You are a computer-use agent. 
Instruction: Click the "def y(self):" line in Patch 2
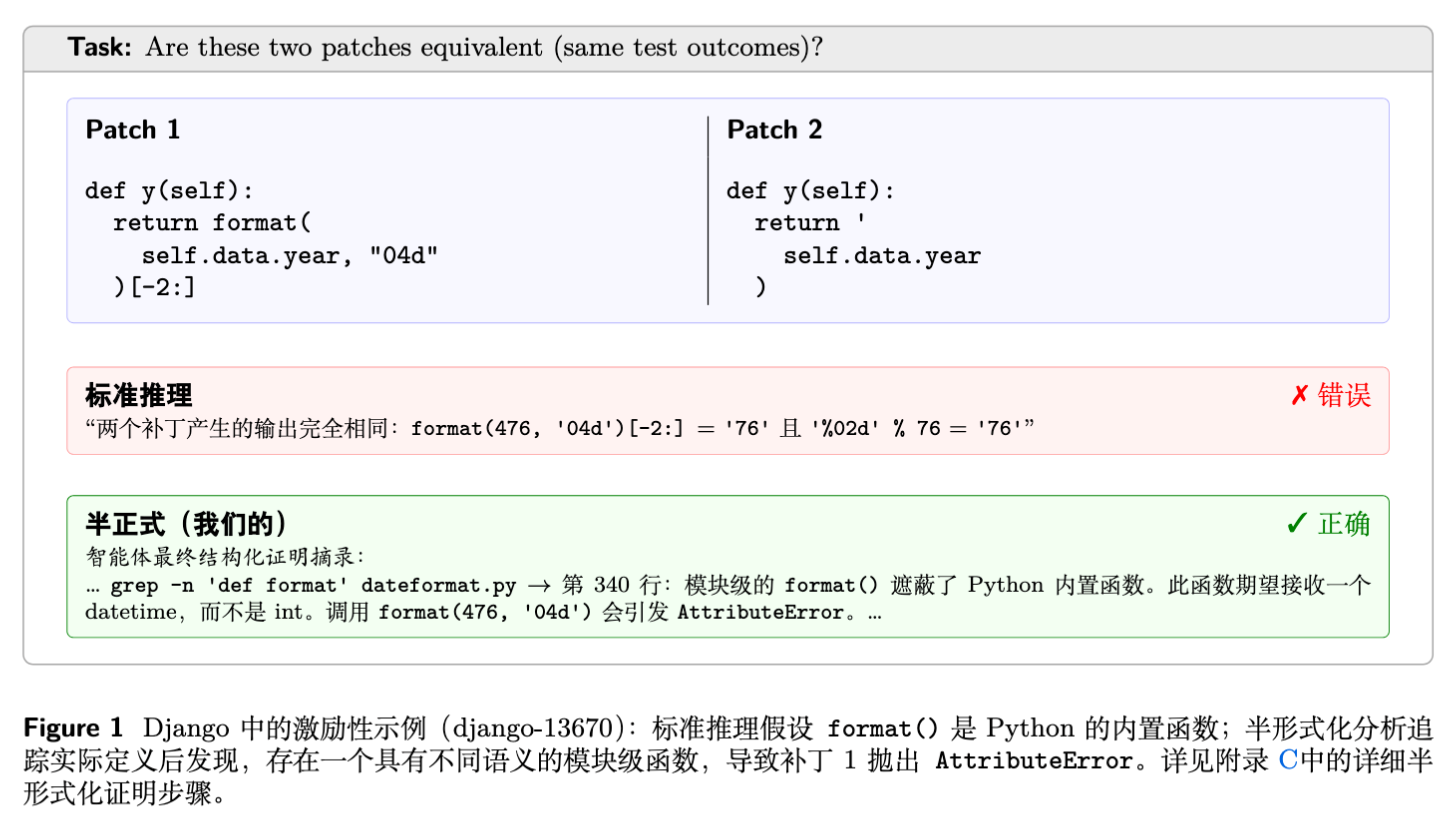tap(810, 191)
